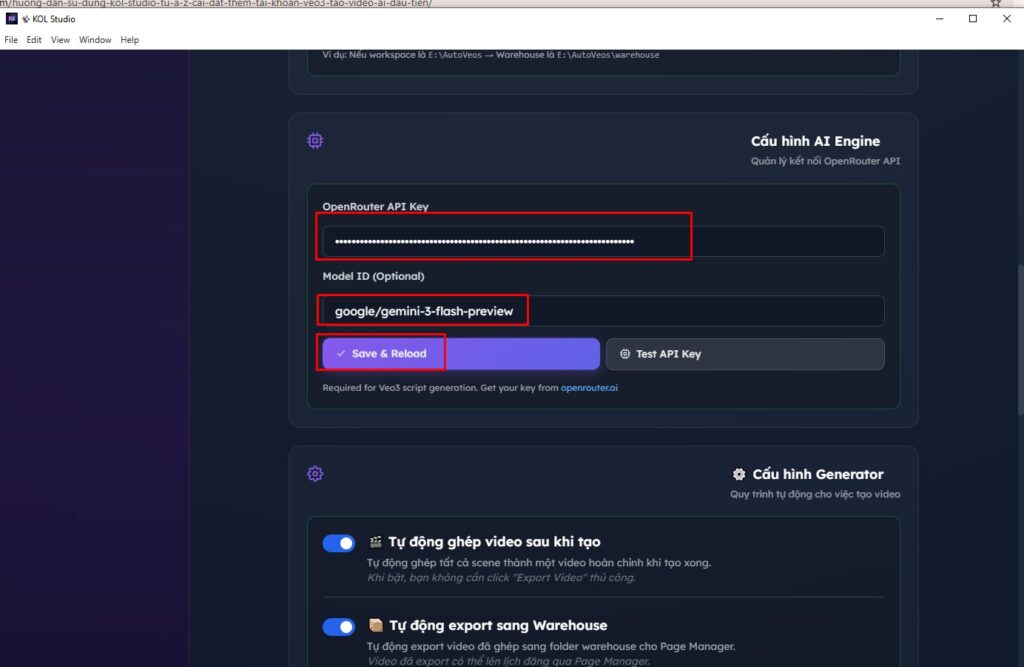Click the purple gear icon in Generator section
The height and width of the screenshot is (667, 1024).
[315, 473]
